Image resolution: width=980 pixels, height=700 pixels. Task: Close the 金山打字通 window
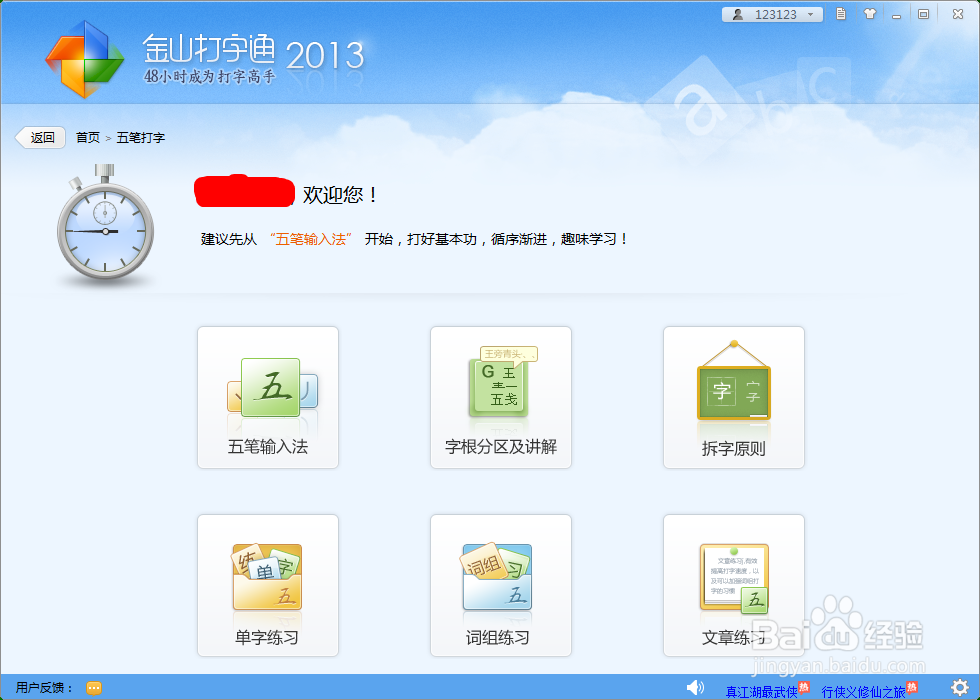click(958, 14)
